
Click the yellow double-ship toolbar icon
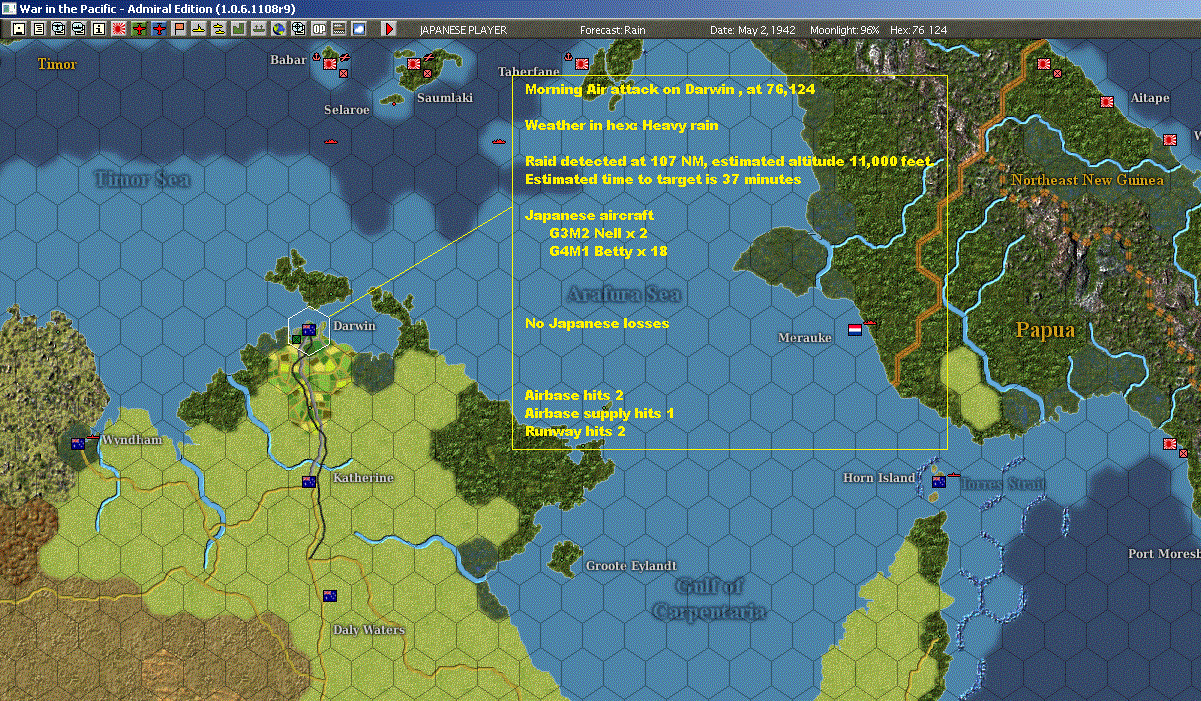click(218, 29)
